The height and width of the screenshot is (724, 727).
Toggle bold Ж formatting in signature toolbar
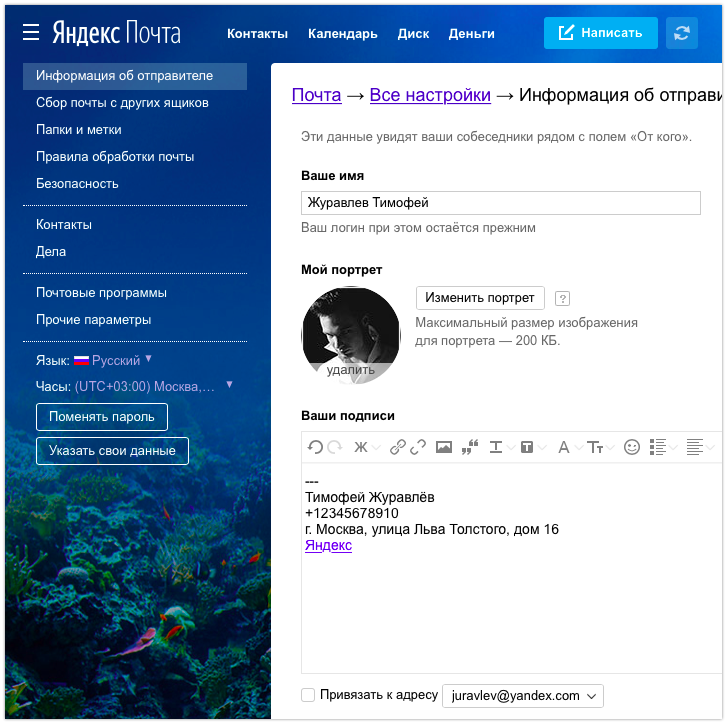pos(361,447)
